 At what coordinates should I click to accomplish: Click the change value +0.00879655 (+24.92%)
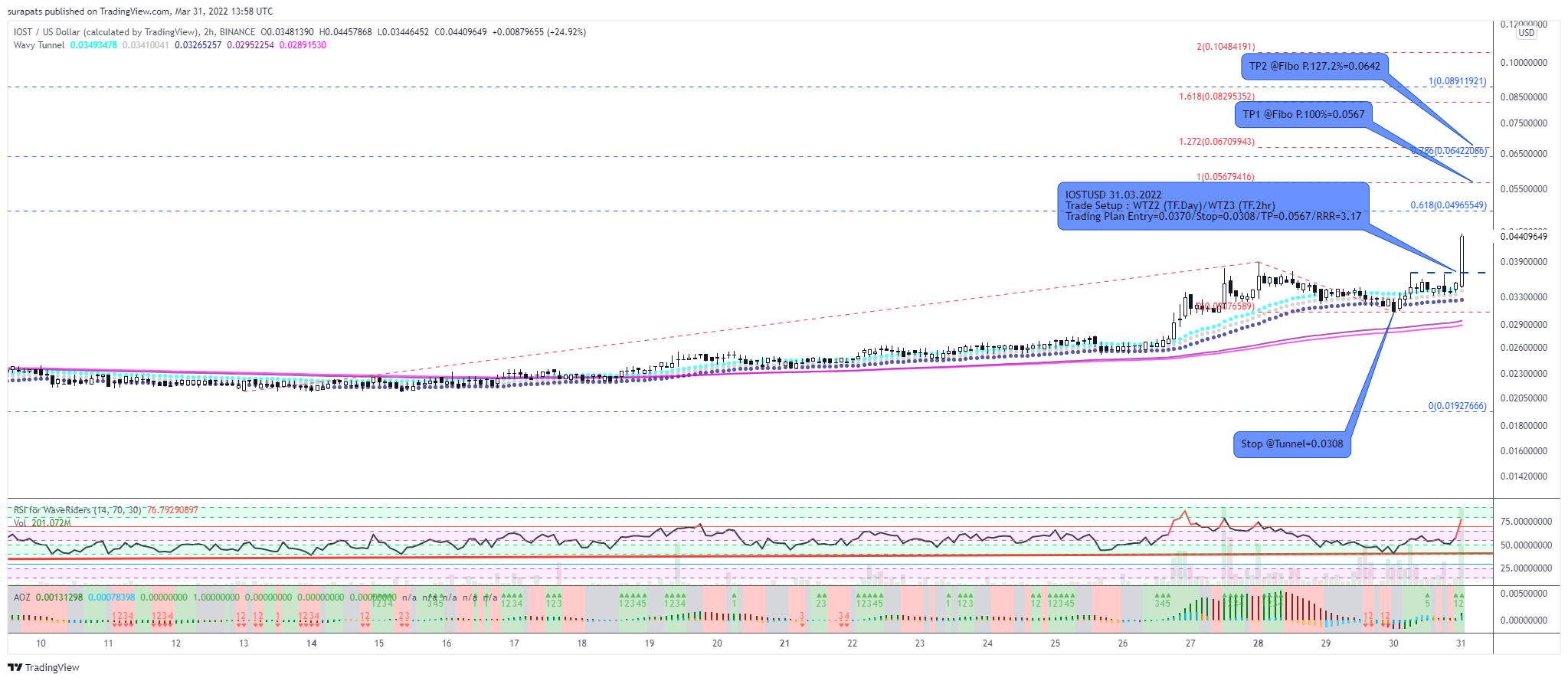539,32
